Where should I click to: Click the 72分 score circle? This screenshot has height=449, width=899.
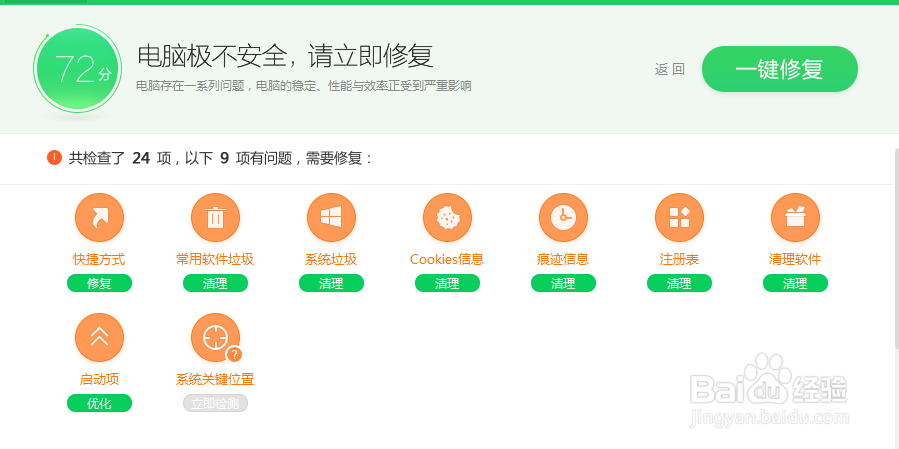pyautogui.click(x=77, y=69)
